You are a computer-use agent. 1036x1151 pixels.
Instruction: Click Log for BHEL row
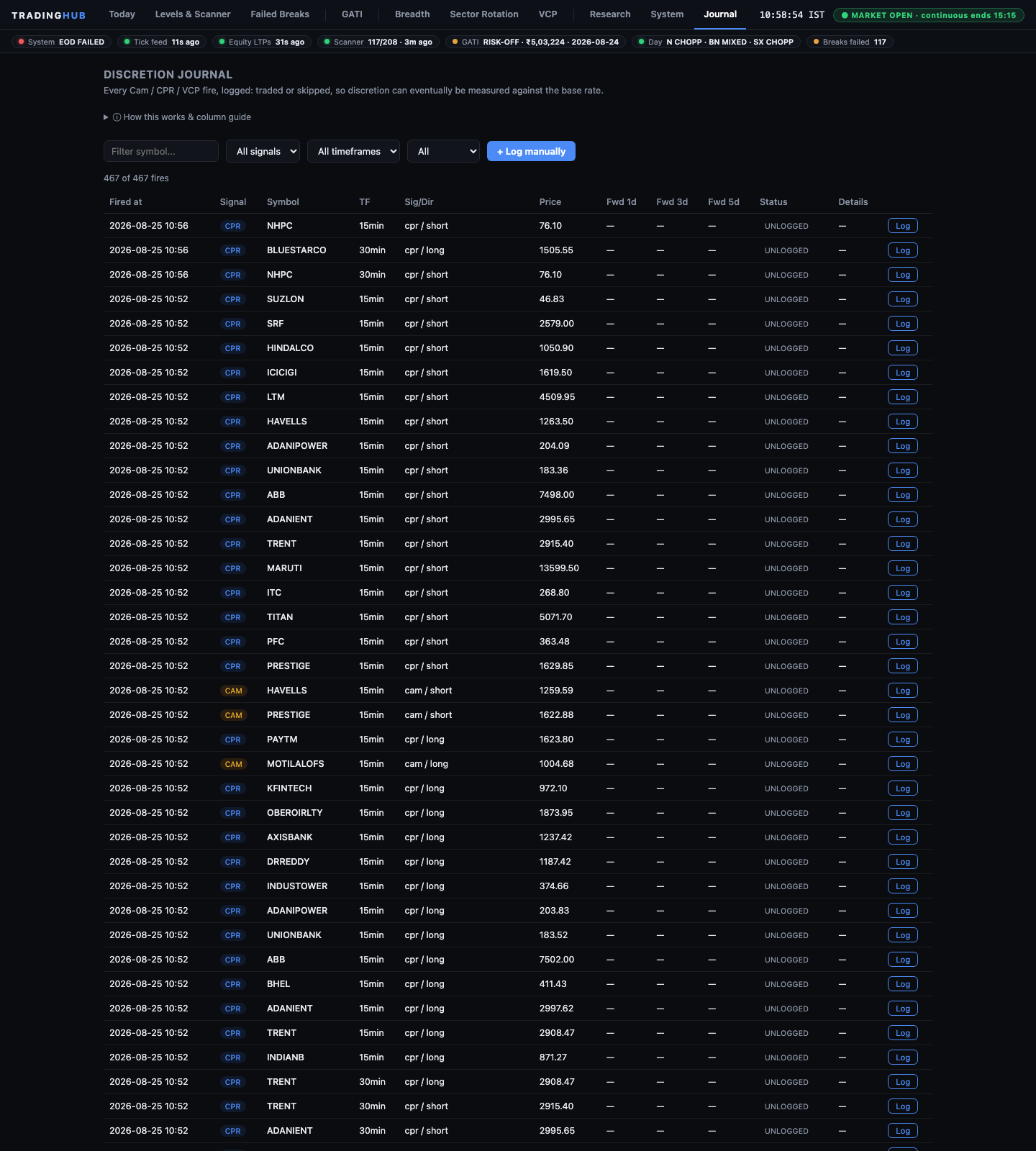click(903, 984)
